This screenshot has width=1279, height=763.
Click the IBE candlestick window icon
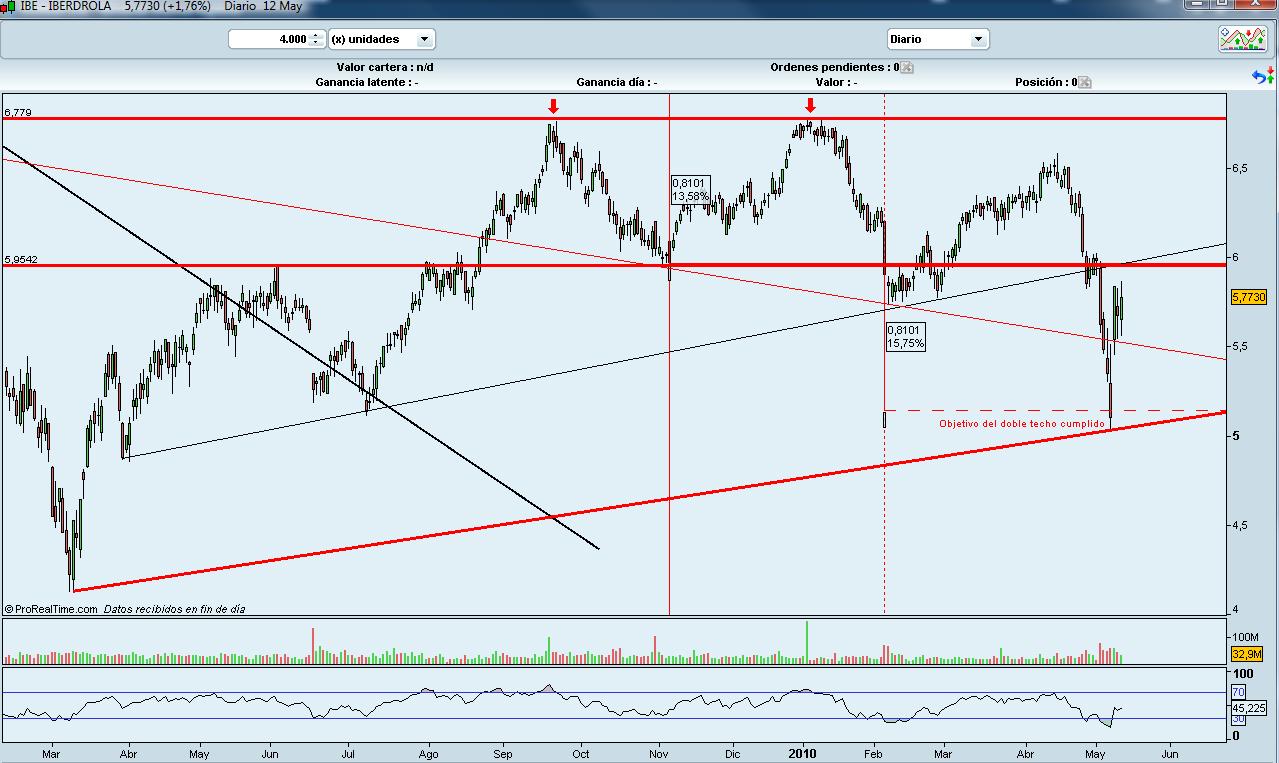8,5
